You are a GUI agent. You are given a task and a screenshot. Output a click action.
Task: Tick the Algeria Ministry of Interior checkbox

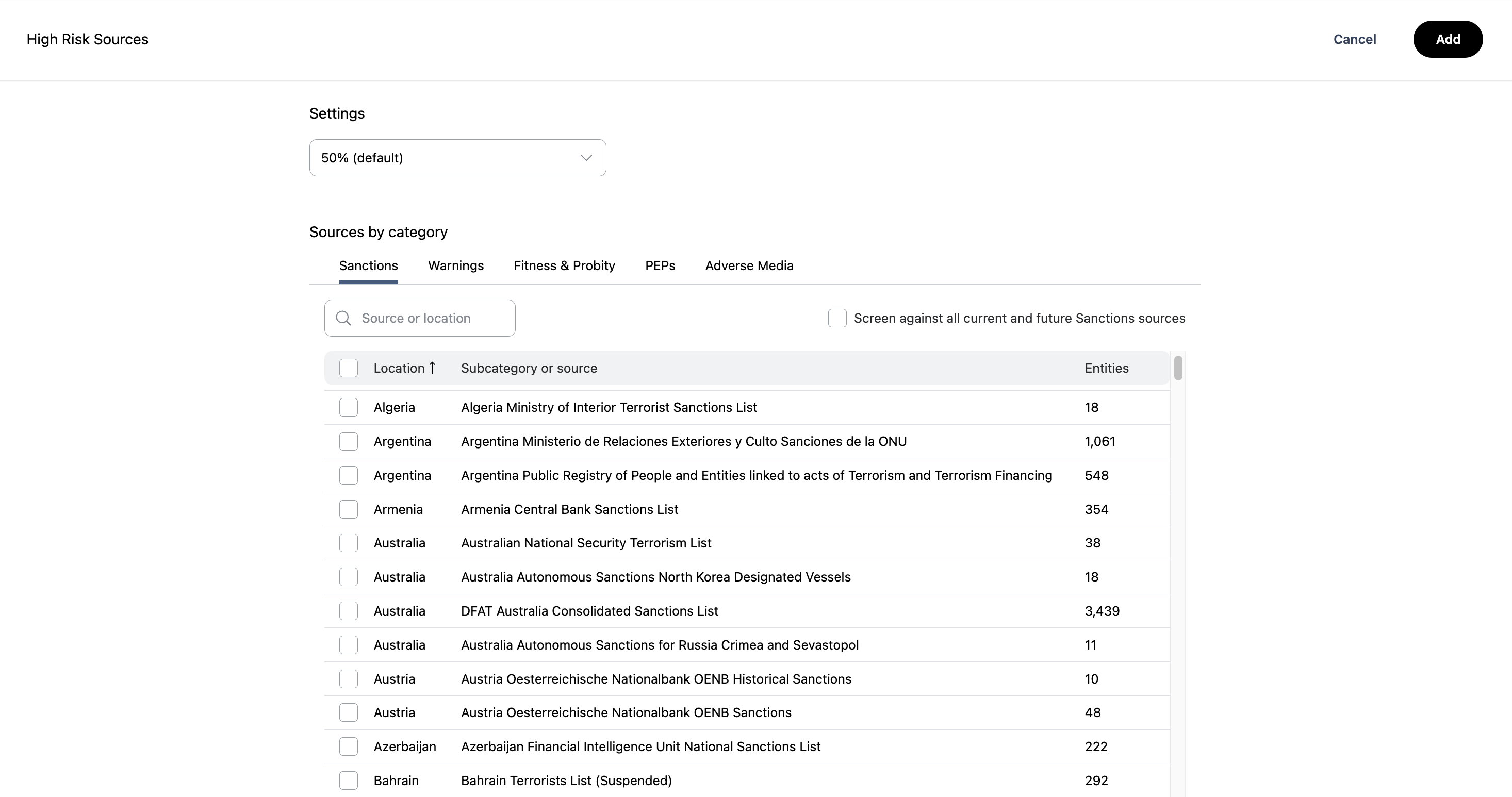(x=349, y=407)
